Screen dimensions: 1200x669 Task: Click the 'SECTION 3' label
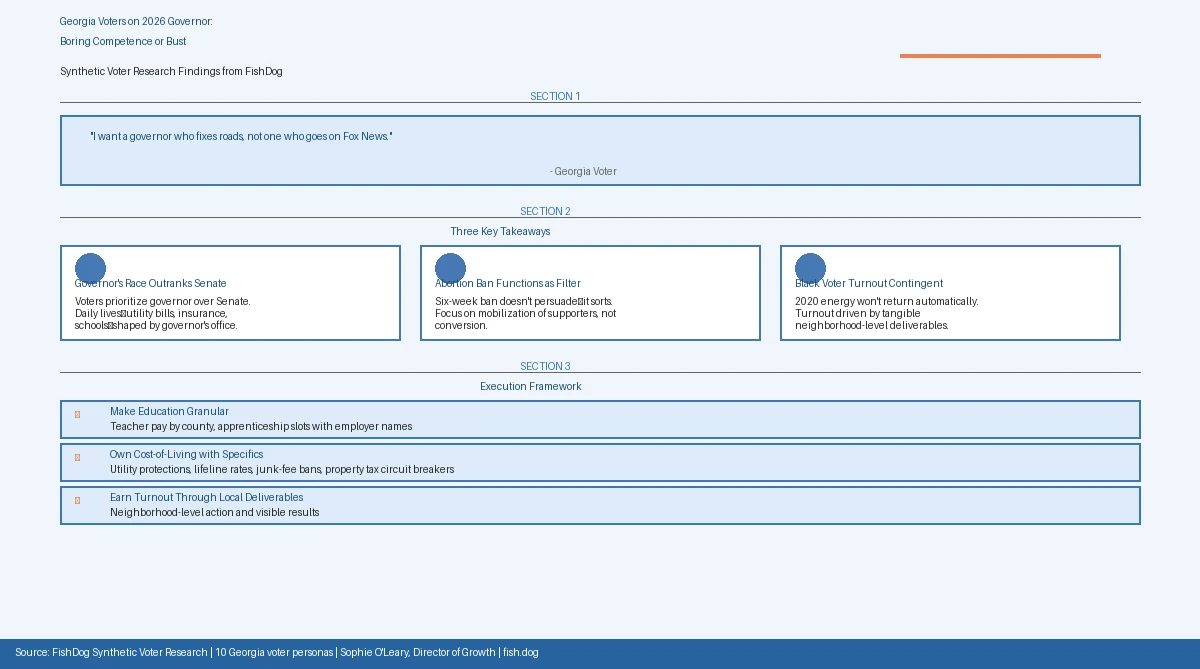coord(545,366)
